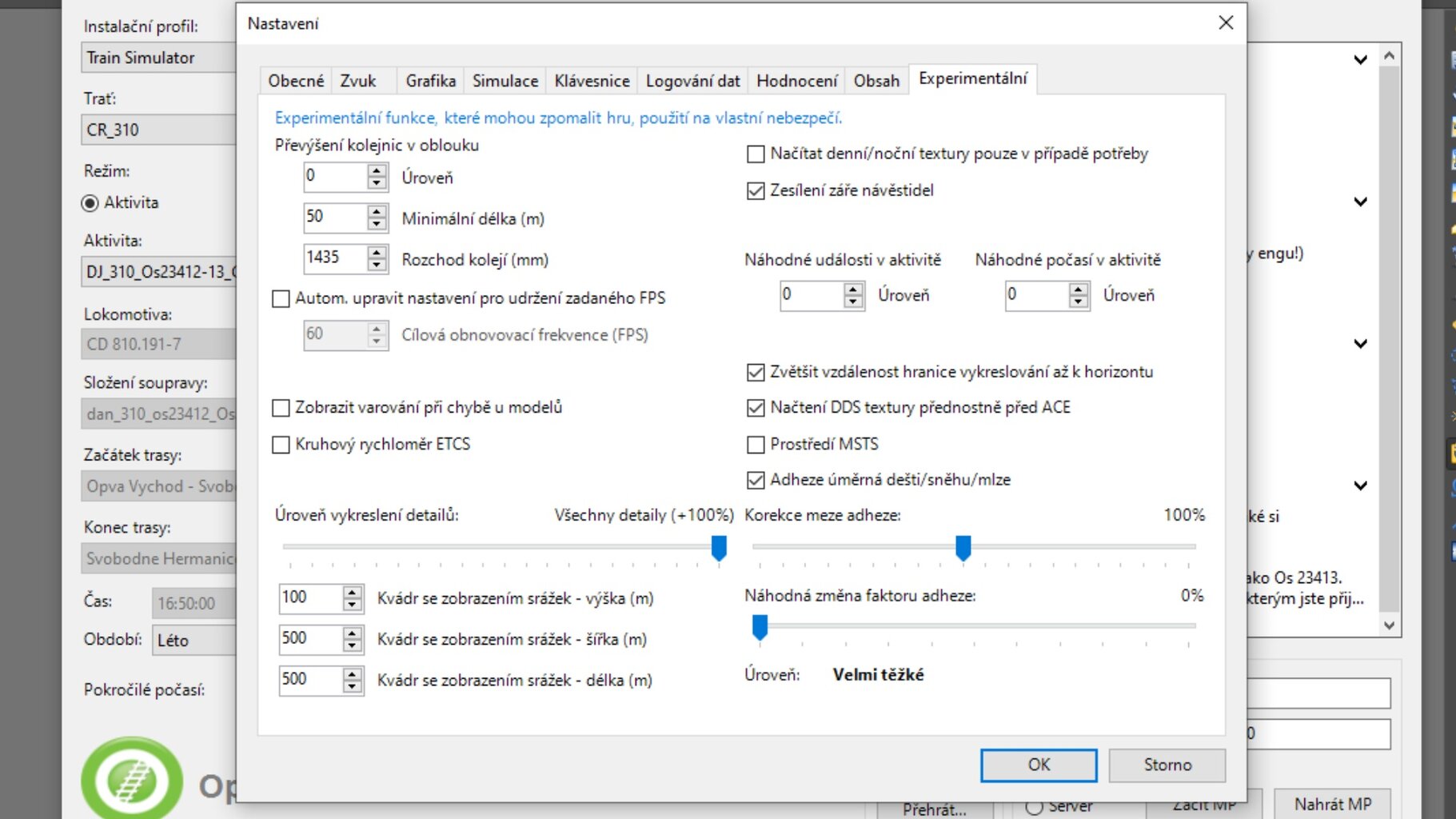Decrease Náhodné počasí v aktivitě level
Image resolution: width=1456 pixels, height=819 pixels.
click(1079, 302)
